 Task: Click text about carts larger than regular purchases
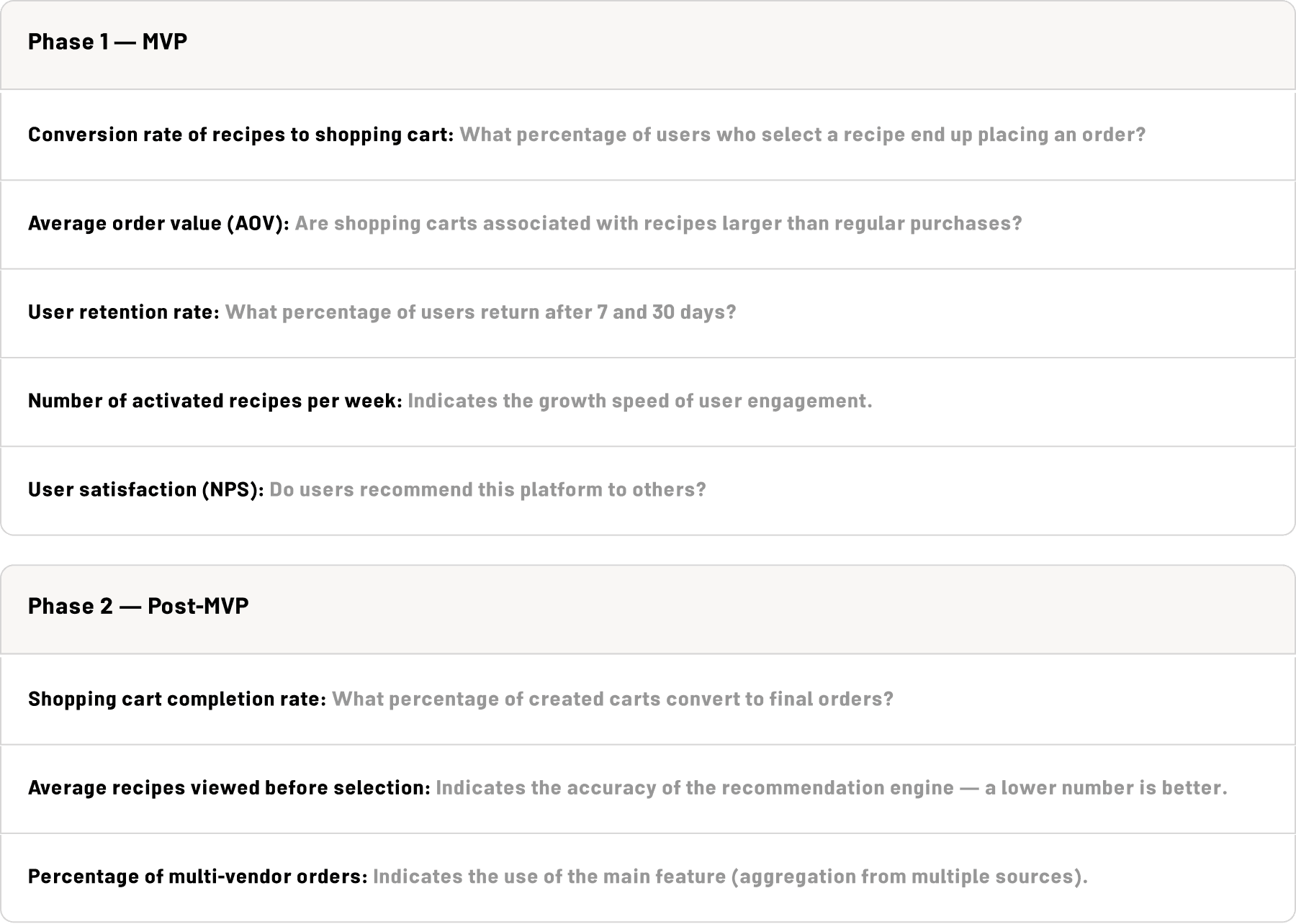coord(658,224)
